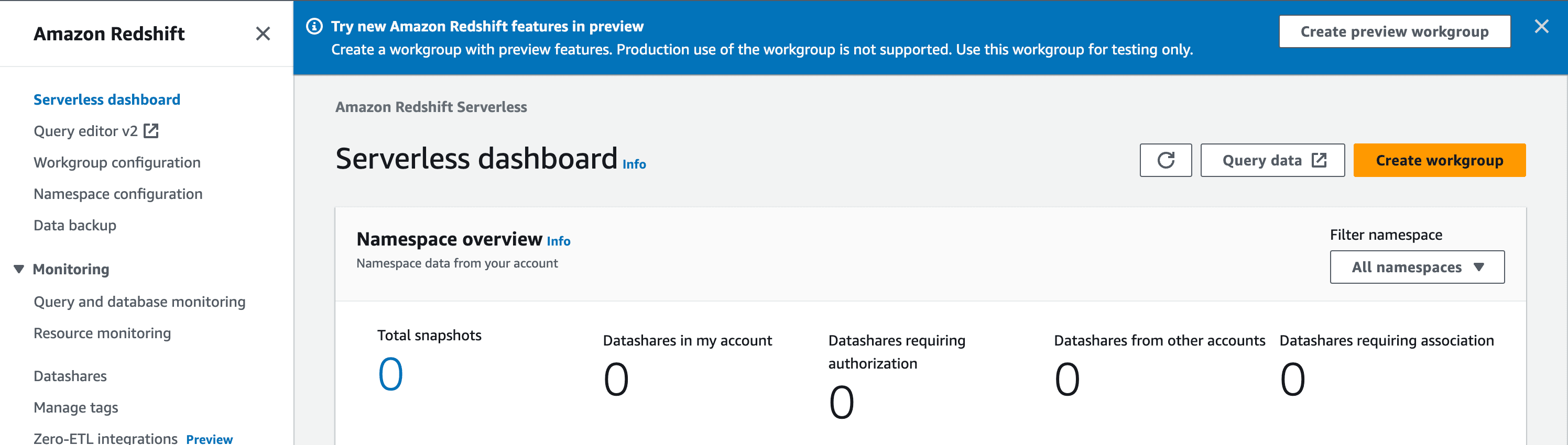The width and height of the screenshot is (1568, 445).
Task: Click the dropdown arrow in Filter namespace
Action: [x=1479, y=267]
